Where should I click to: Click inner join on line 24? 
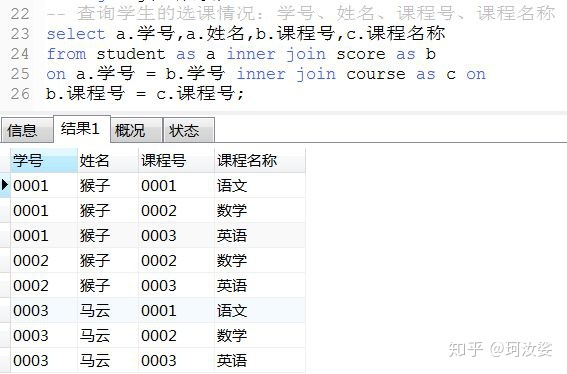click(276, 54)
